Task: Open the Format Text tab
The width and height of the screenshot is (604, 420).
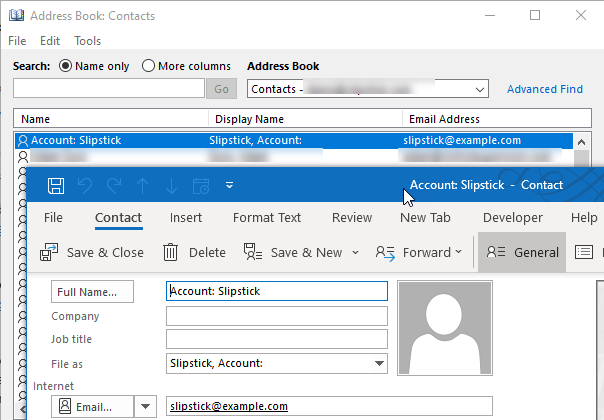Action: point(267,218)
